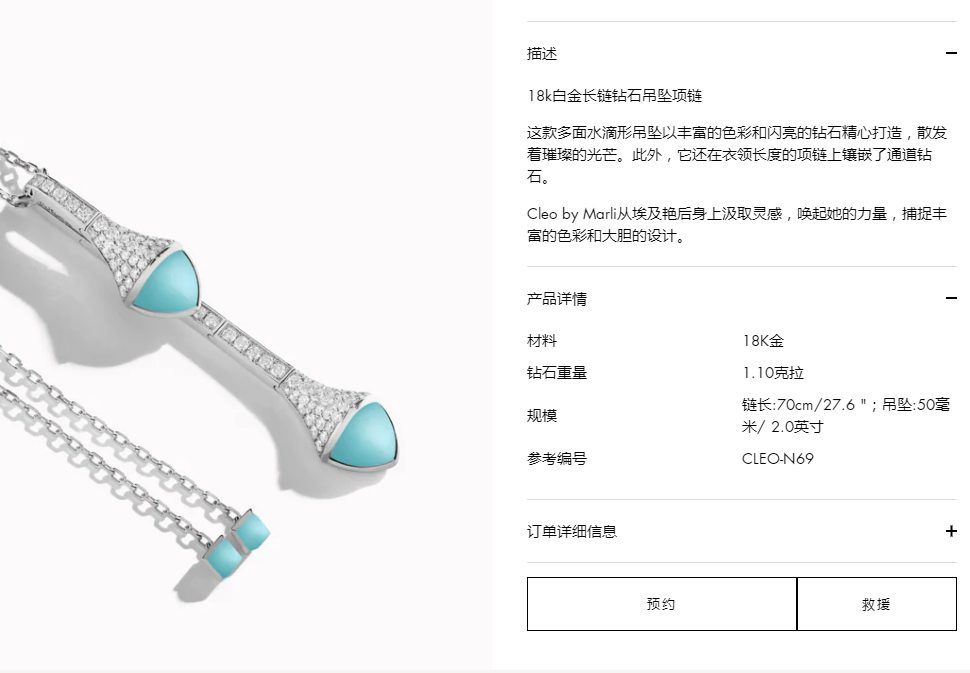Screen dimensions: 970x673
Task: Collapse the 产品详情 section minus icon
Action: pyautogui.click(x=951, y=298)
